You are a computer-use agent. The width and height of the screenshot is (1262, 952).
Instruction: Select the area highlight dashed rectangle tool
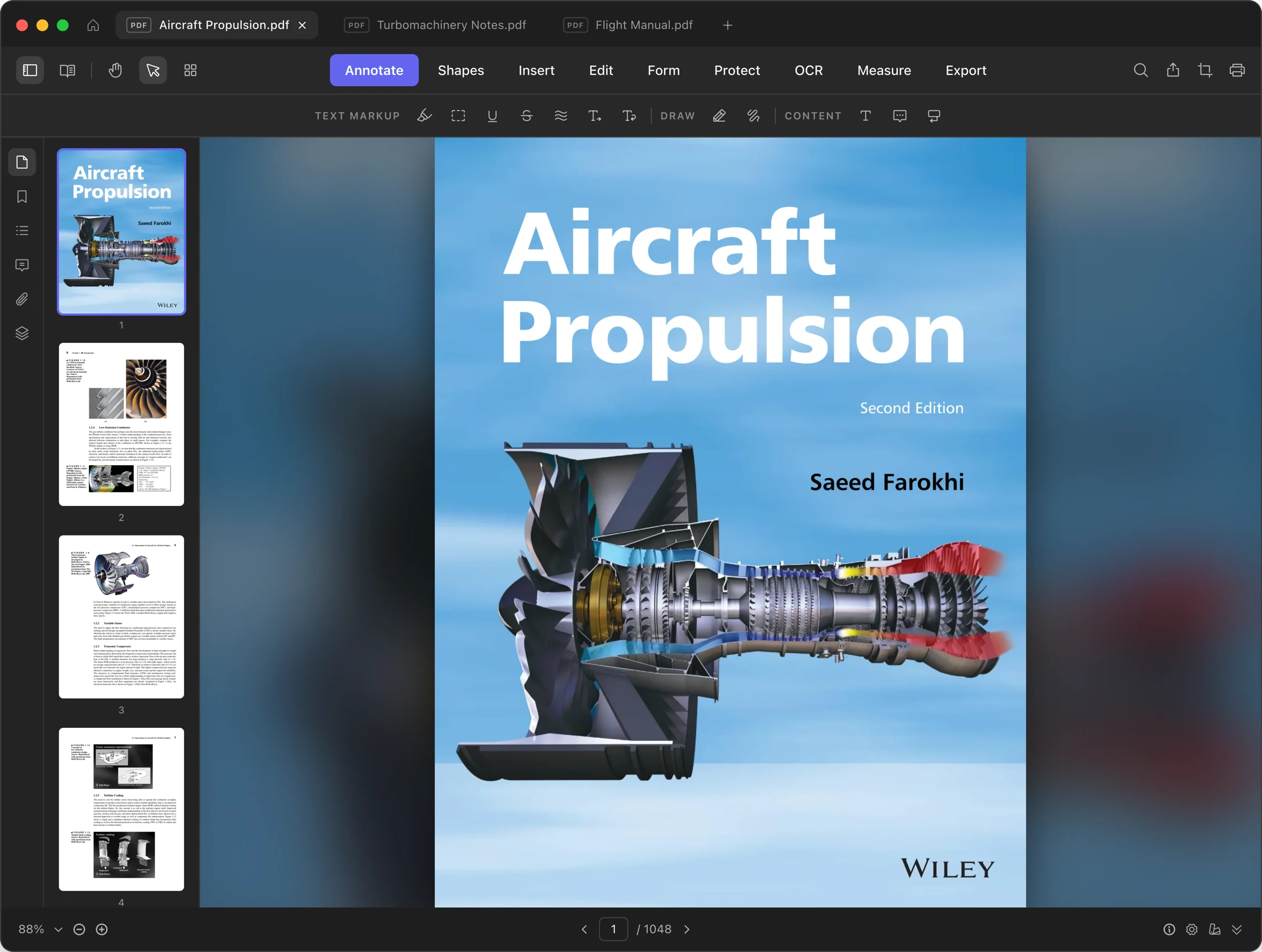click(x=458, y=116)
